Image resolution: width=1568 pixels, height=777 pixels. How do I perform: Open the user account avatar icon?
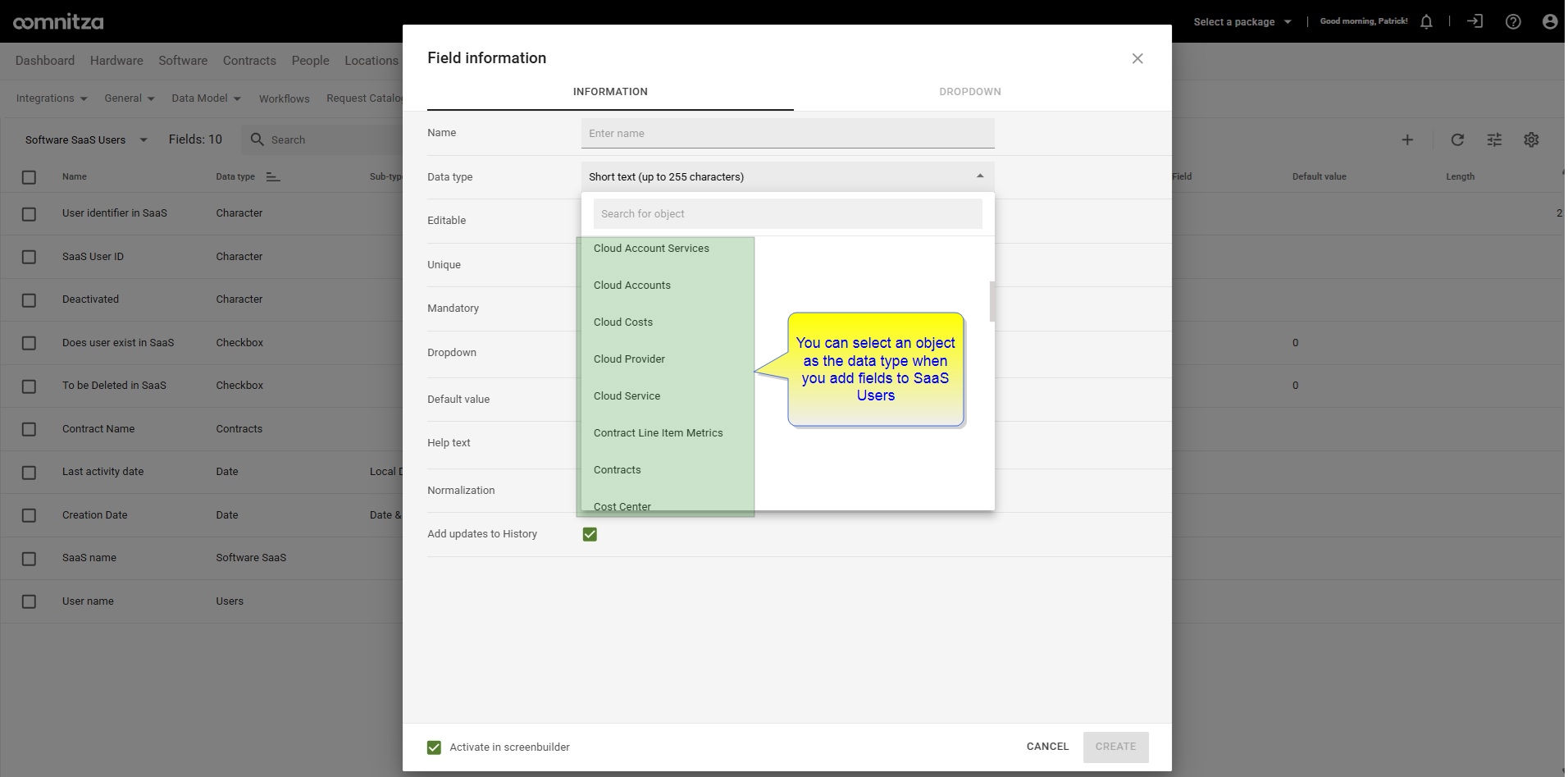1549,22
